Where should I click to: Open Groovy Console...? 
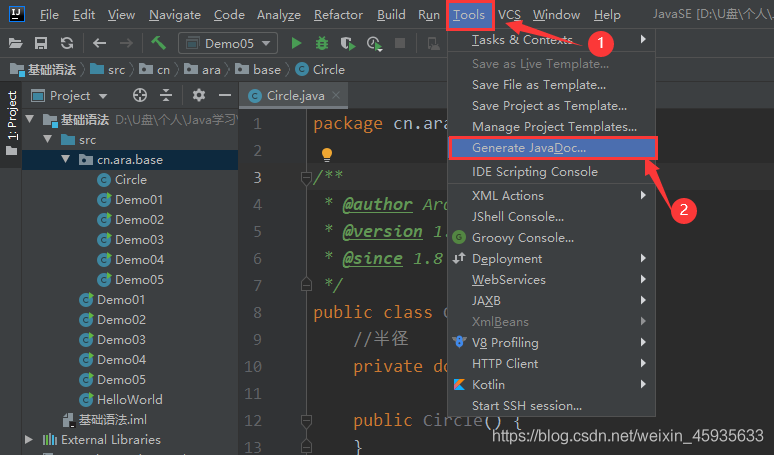551,238
